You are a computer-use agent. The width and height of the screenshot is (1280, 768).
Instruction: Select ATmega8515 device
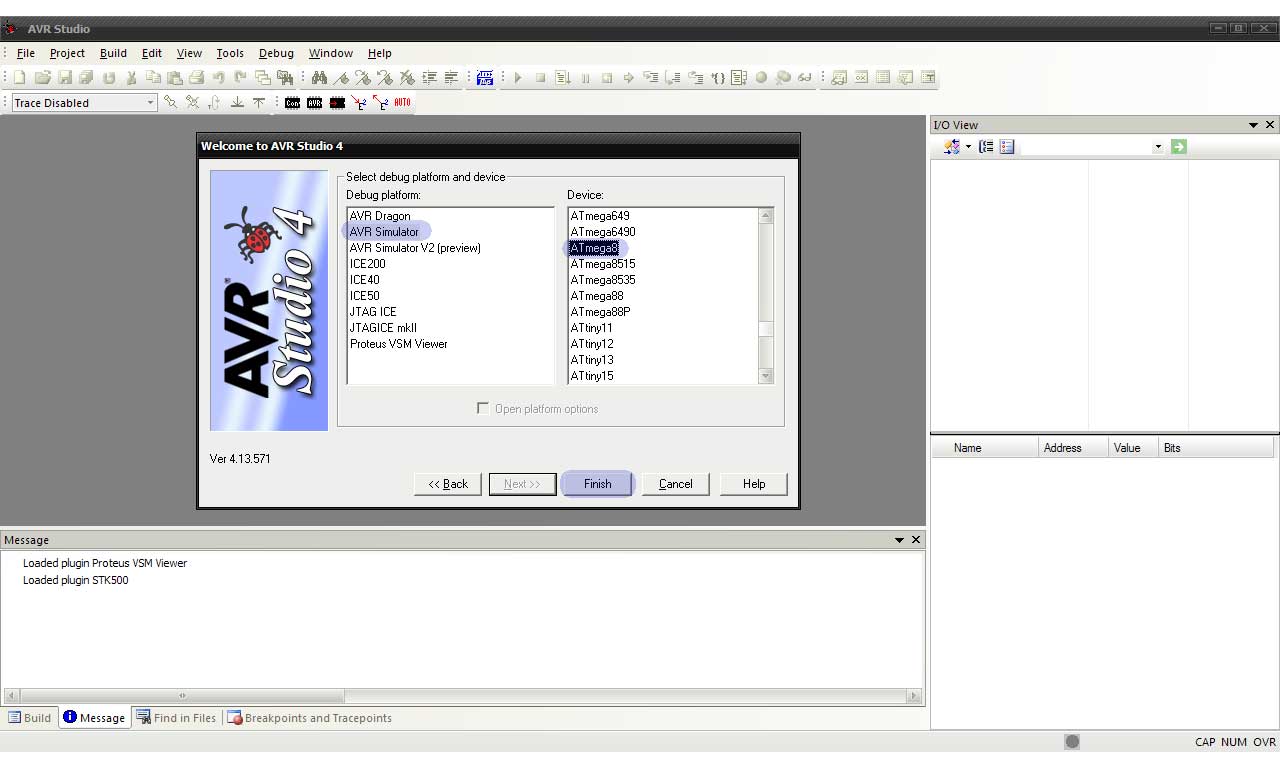pyautogui.click(x=603, y=264)
